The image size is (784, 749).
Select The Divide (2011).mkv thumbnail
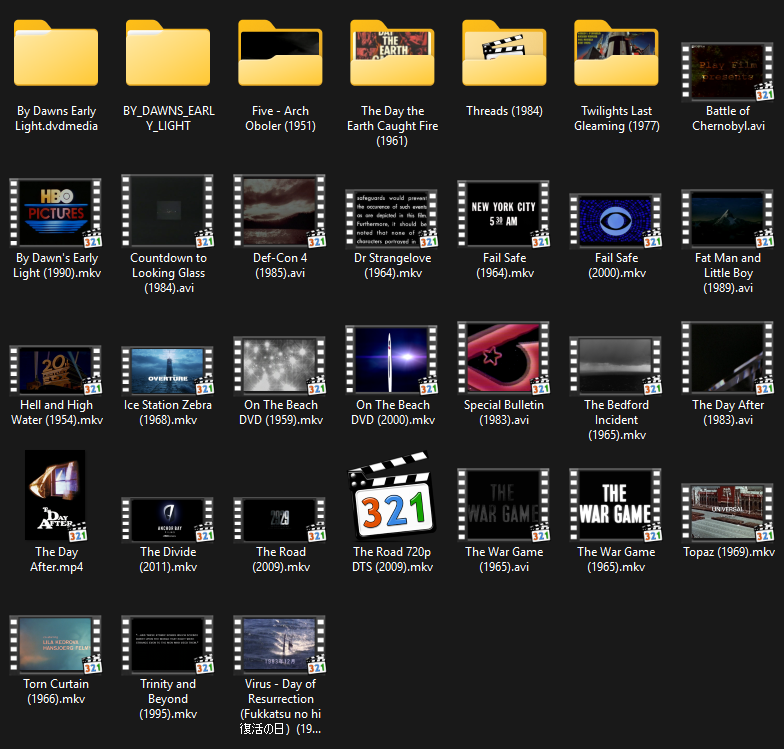pos(168,520)
